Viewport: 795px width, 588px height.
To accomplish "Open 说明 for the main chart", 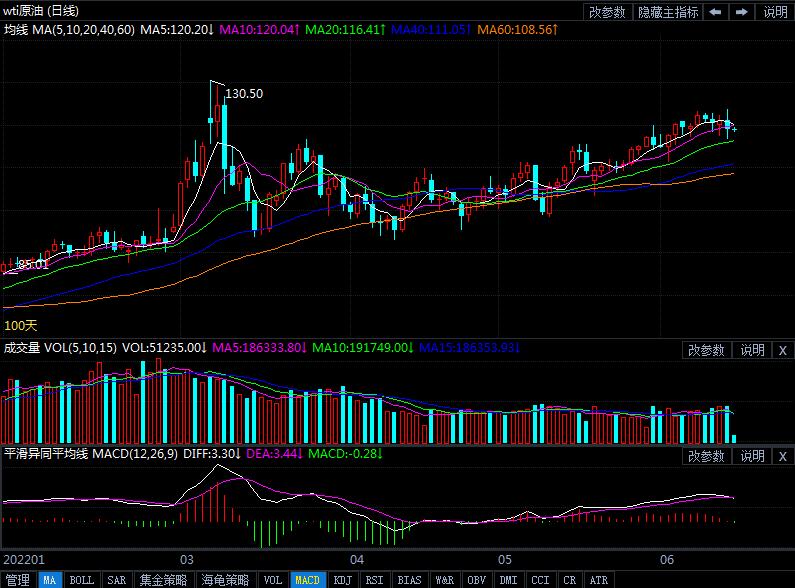I will point(775,12).
